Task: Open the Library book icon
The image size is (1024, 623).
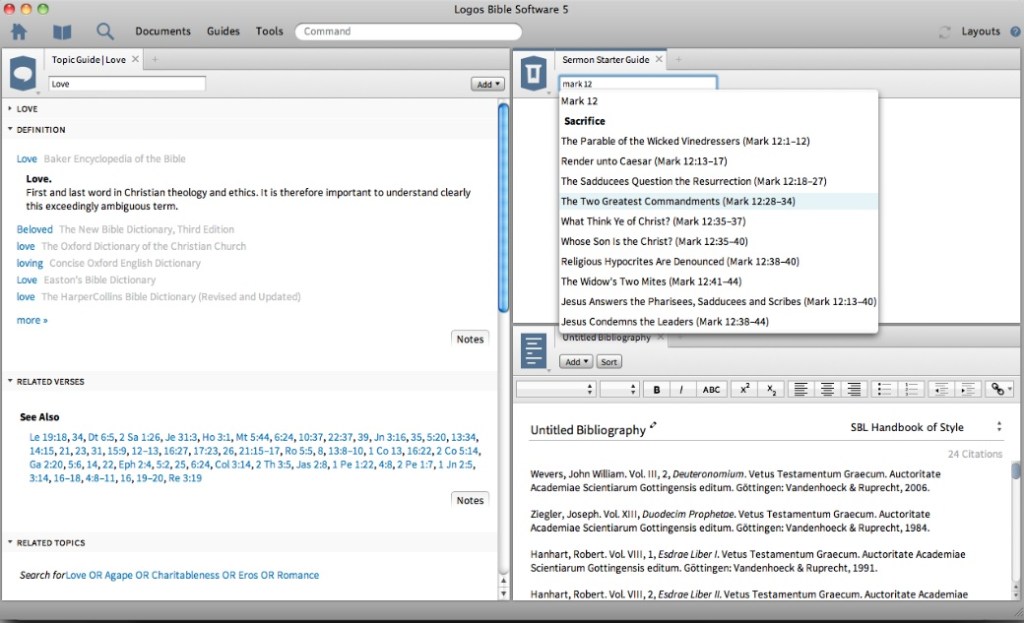Action: pos(62,32)
